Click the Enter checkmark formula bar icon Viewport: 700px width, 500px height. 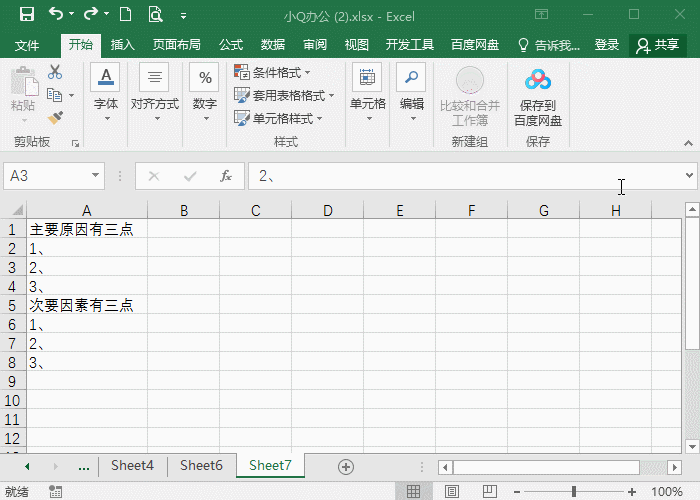coord(190,176)
